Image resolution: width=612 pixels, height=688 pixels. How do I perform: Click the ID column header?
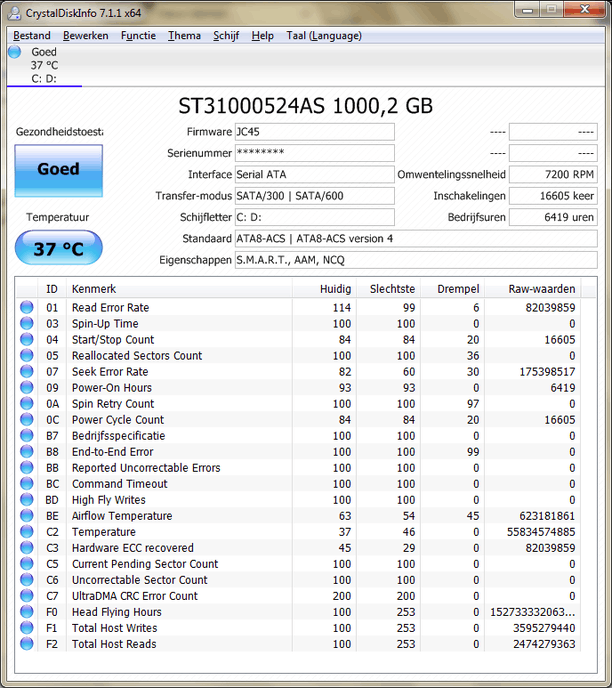pyautogui.click(x=52, y=289)
